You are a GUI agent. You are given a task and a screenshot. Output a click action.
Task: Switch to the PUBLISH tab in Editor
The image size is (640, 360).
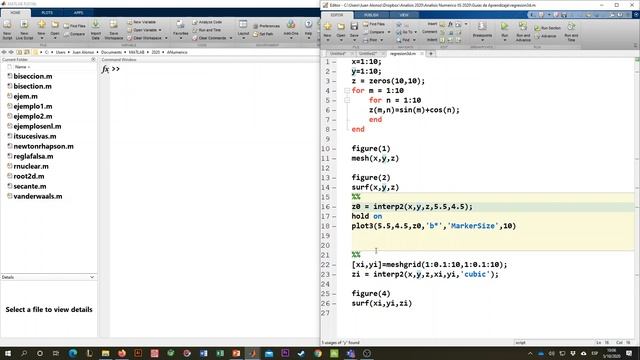click(x=371, y=15)
